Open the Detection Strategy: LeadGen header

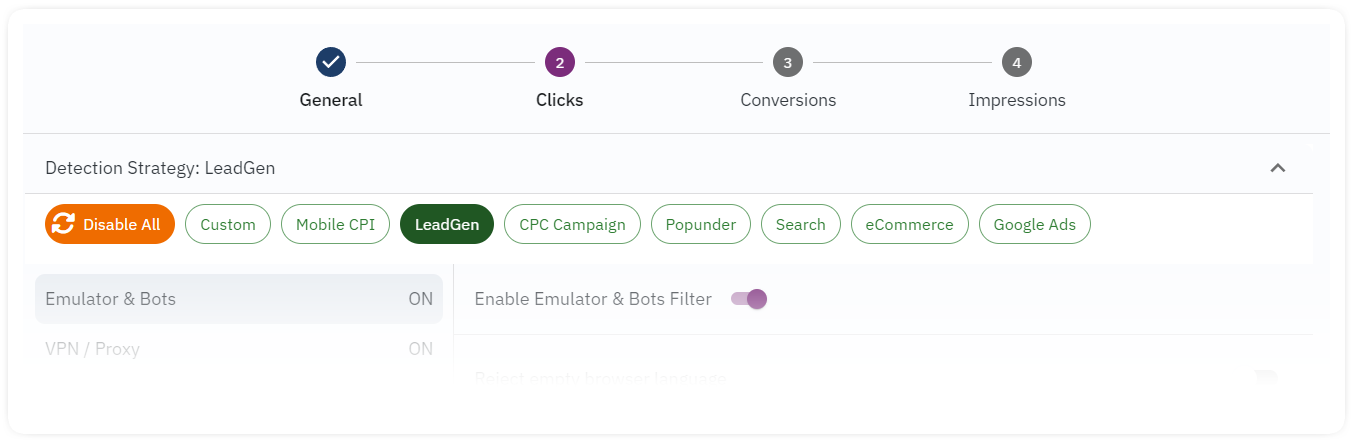click(668, 168)
